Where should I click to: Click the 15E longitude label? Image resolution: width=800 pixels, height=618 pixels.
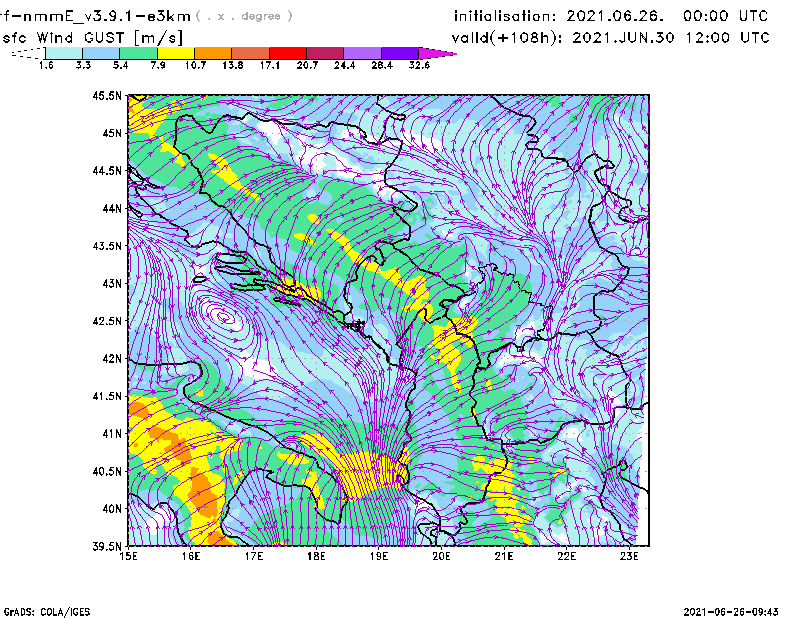(128, 556)
